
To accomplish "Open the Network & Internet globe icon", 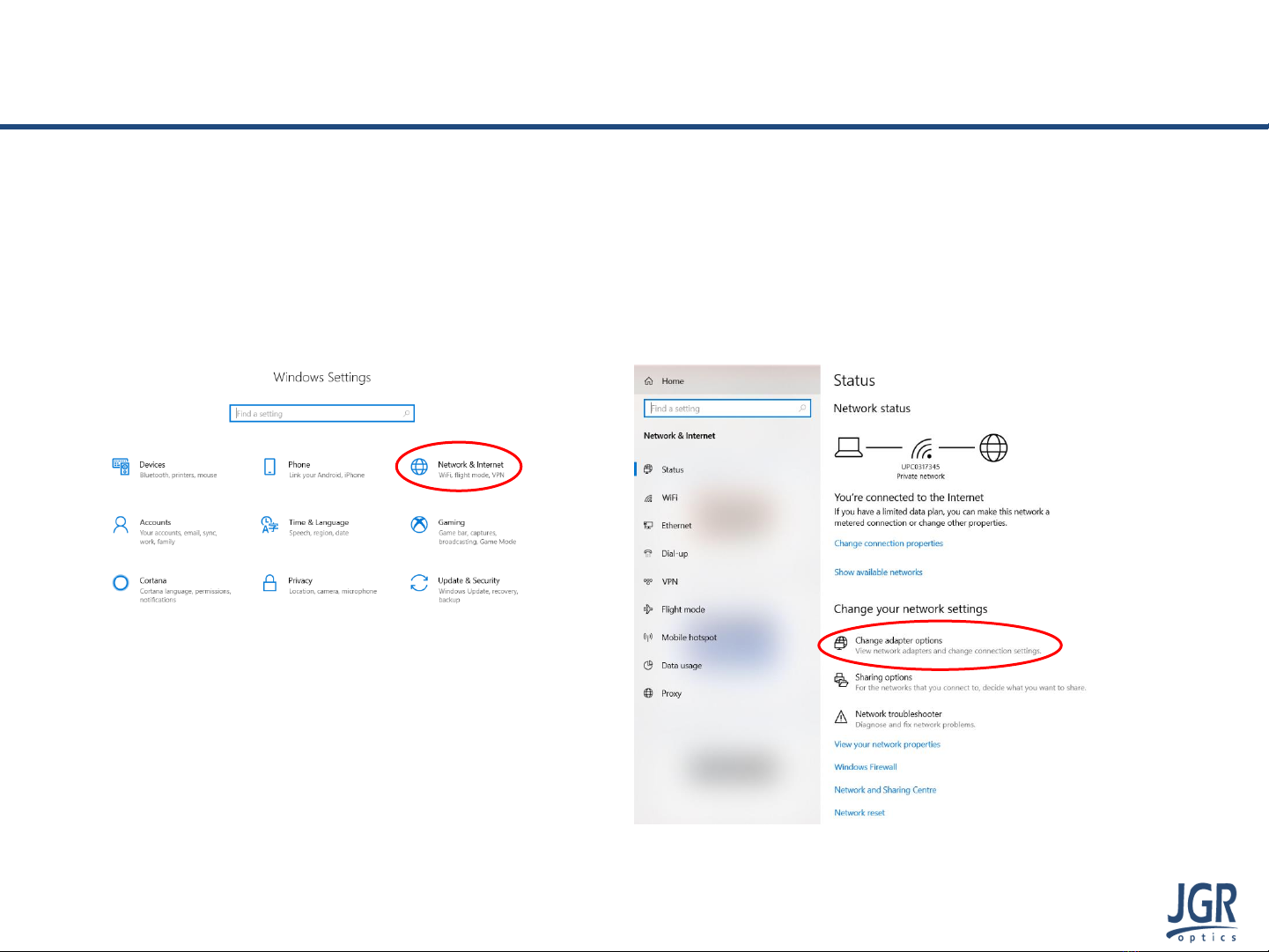I will [x=419, y=467].
